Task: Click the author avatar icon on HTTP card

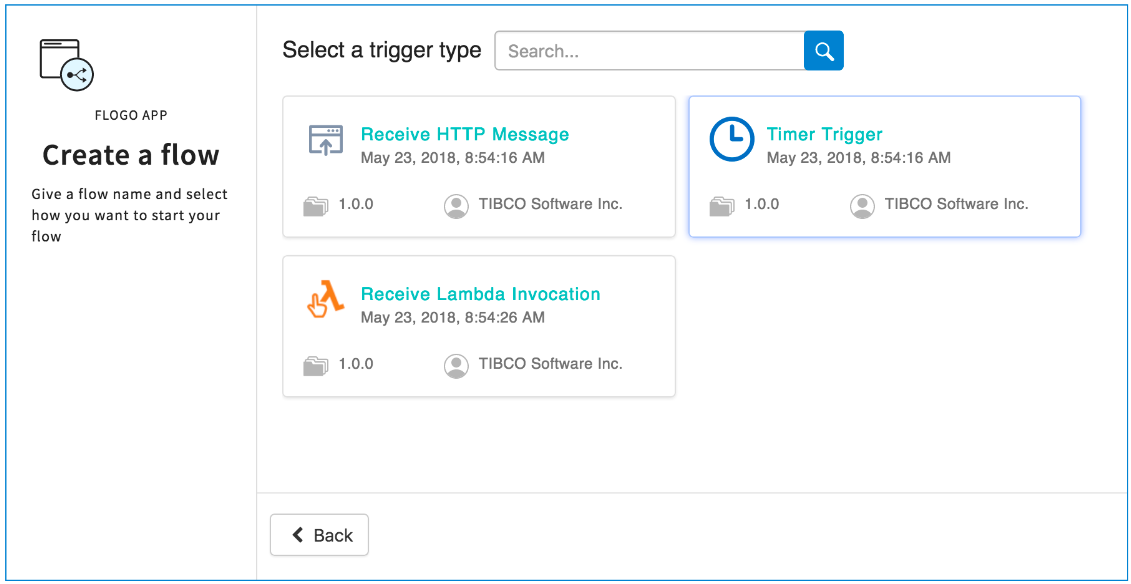Action: tap(456, 206)
